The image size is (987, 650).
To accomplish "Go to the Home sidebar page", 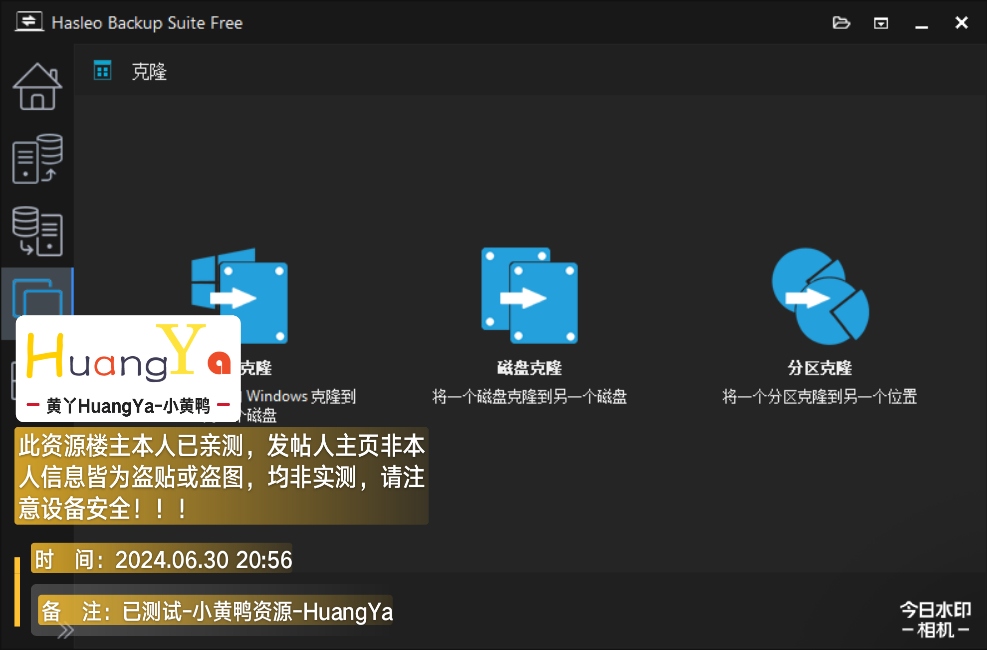I will point(37,87).
